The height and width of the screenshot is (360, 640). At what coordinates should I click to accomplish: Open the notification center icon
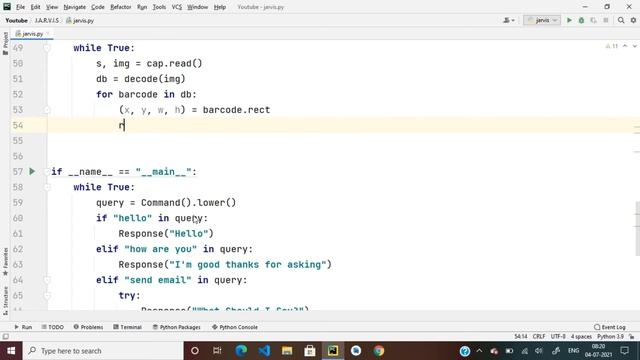point(624,351)
